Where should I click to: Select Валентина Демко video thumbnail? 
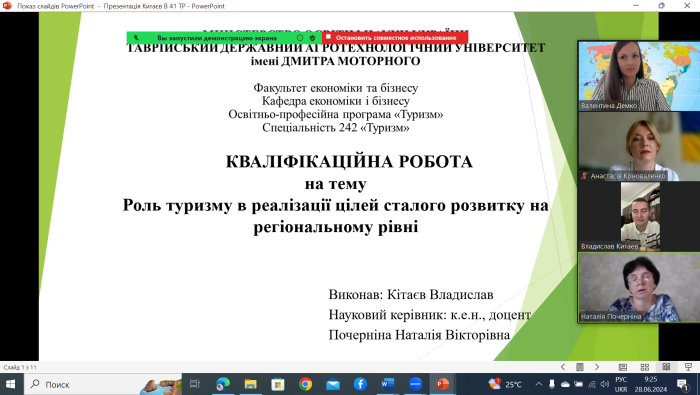[639, 76]
